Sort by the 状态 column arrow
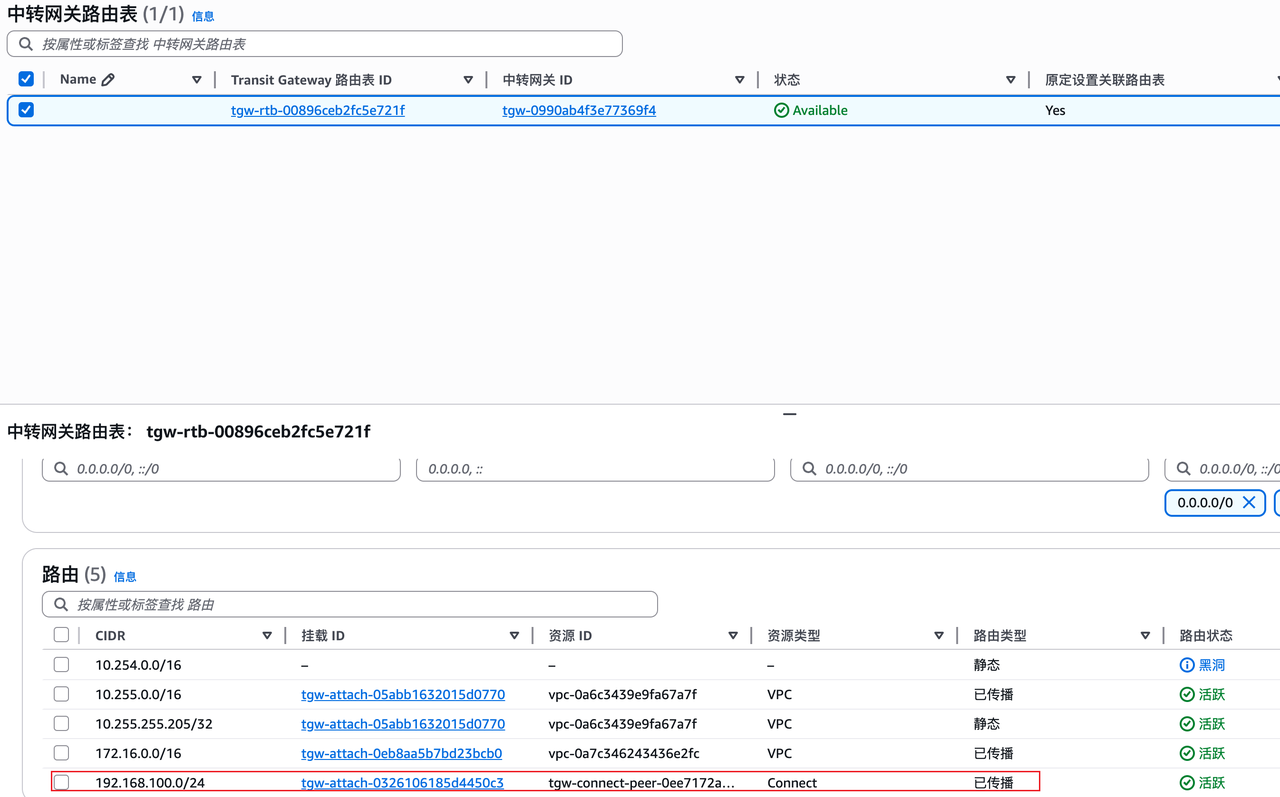This screenshot has width=1280, height=797. [x=1010, y=80]
